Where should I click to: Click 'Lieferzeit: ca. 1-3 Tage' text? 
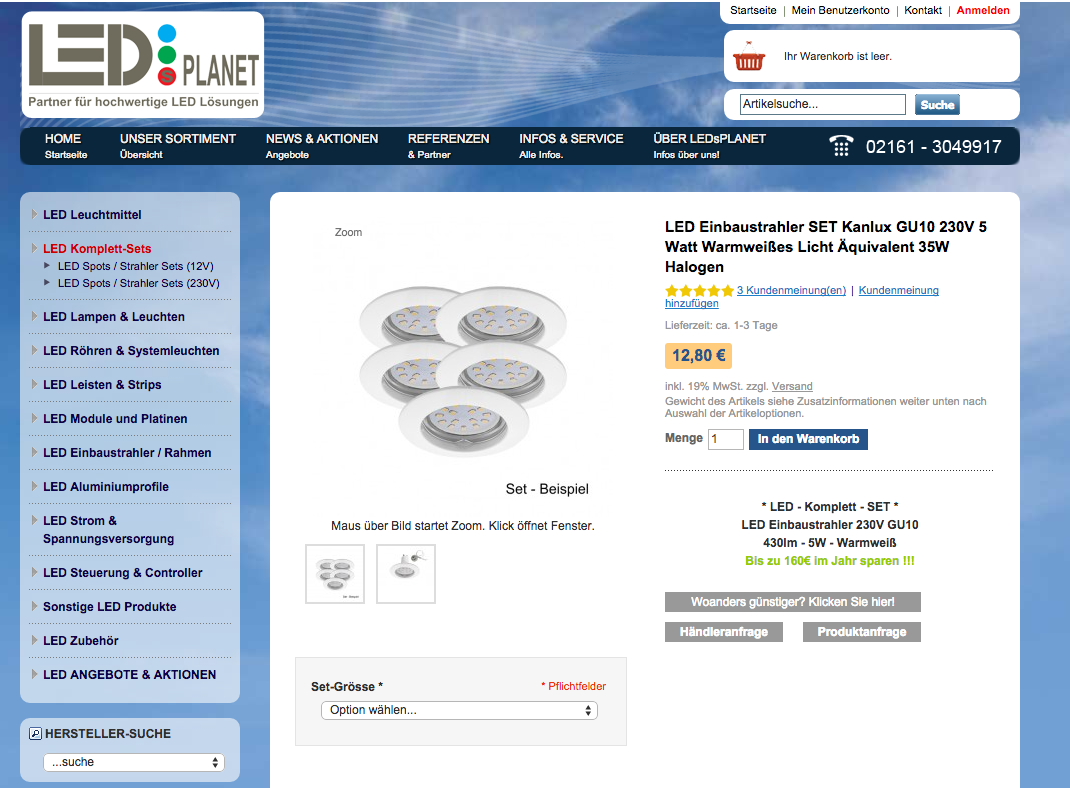coord(721,325)
